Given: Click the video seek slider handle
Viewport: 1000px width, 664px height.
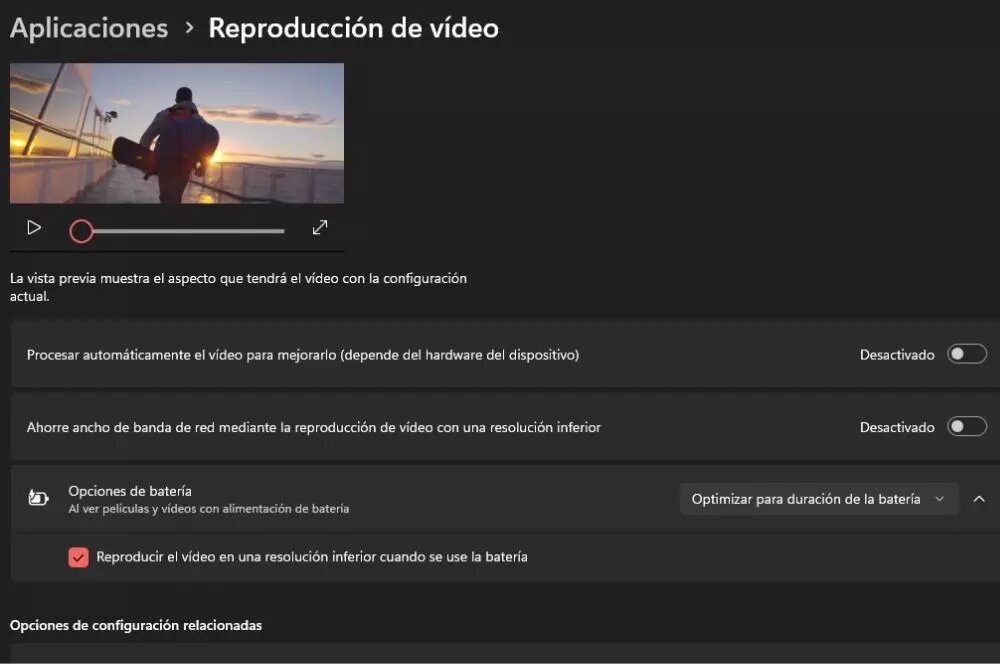Looking at the screenshot, I should point(81,231).
